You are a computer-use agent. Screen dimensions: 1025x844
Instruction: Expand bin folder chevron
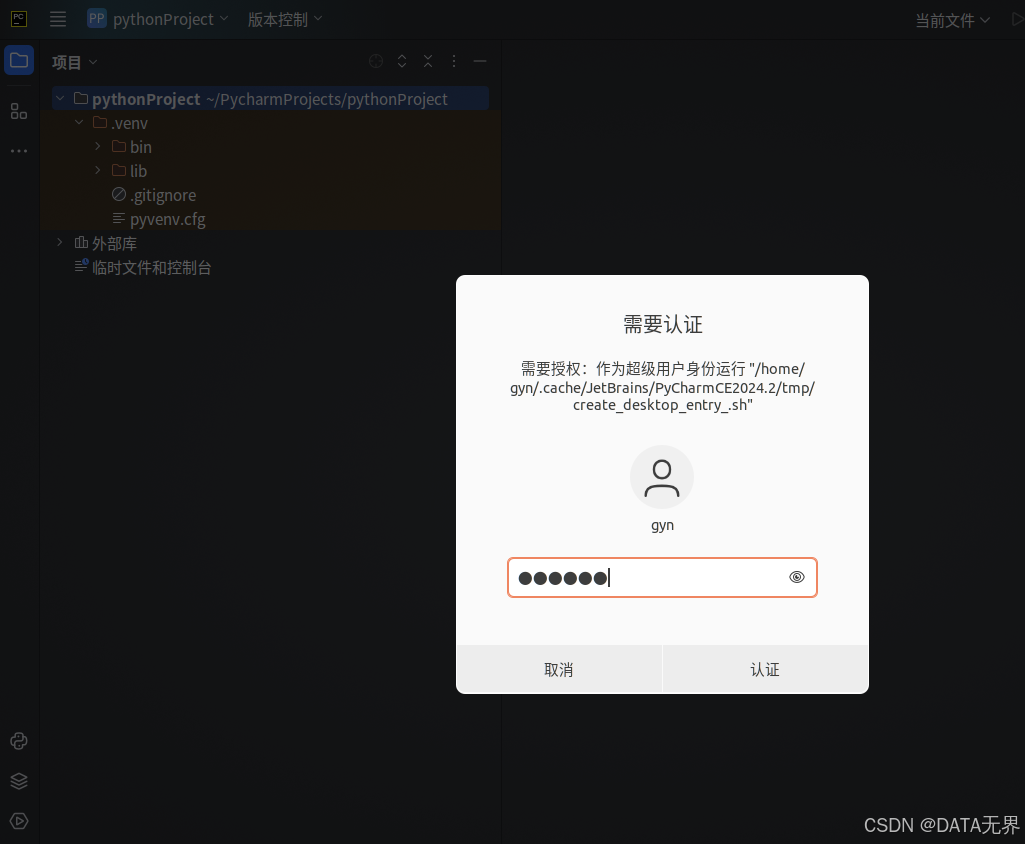[98, 146]
